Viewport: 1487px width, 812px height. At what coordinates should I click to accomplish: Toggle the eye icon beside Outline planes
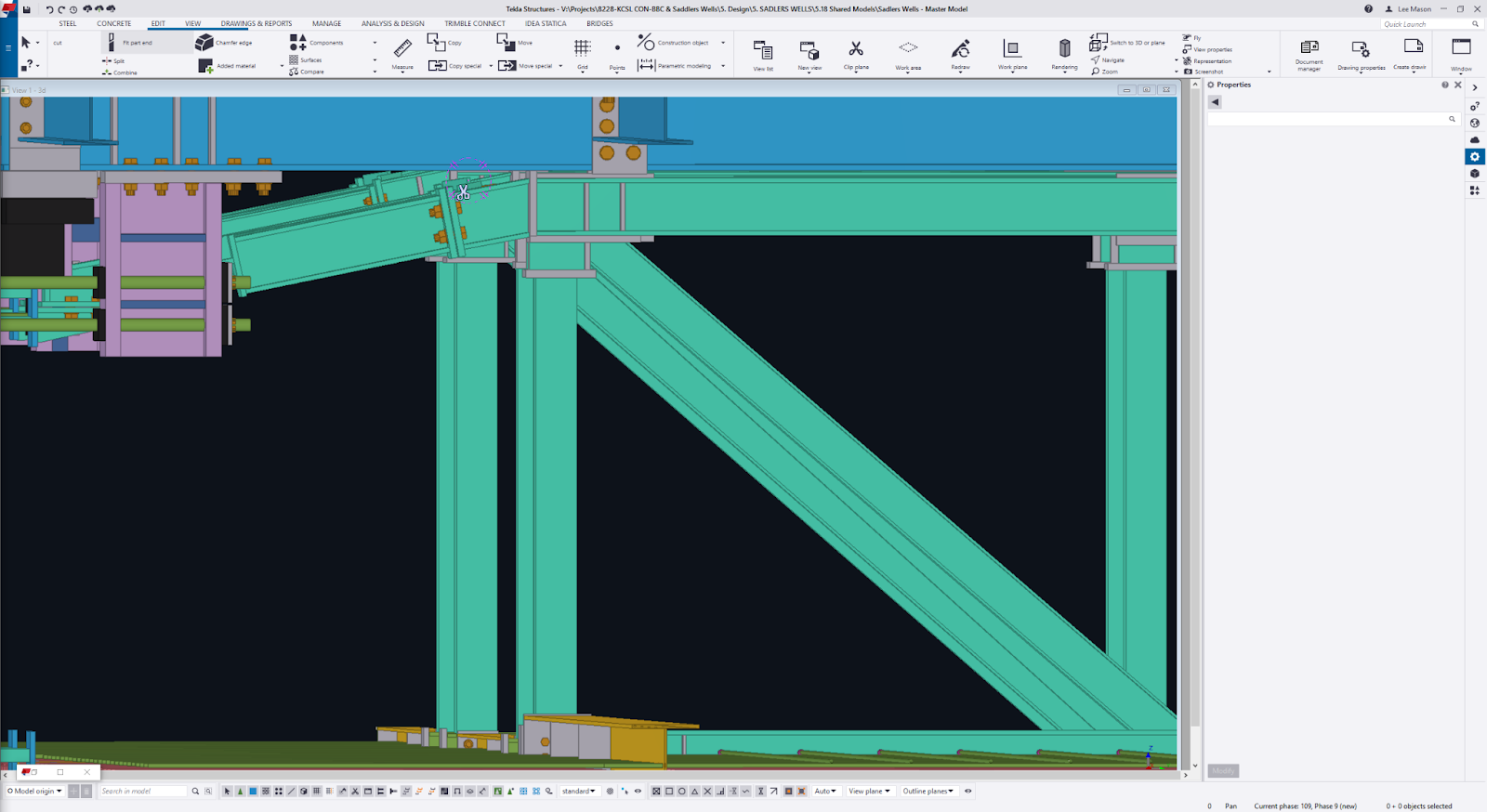point(968,792)
